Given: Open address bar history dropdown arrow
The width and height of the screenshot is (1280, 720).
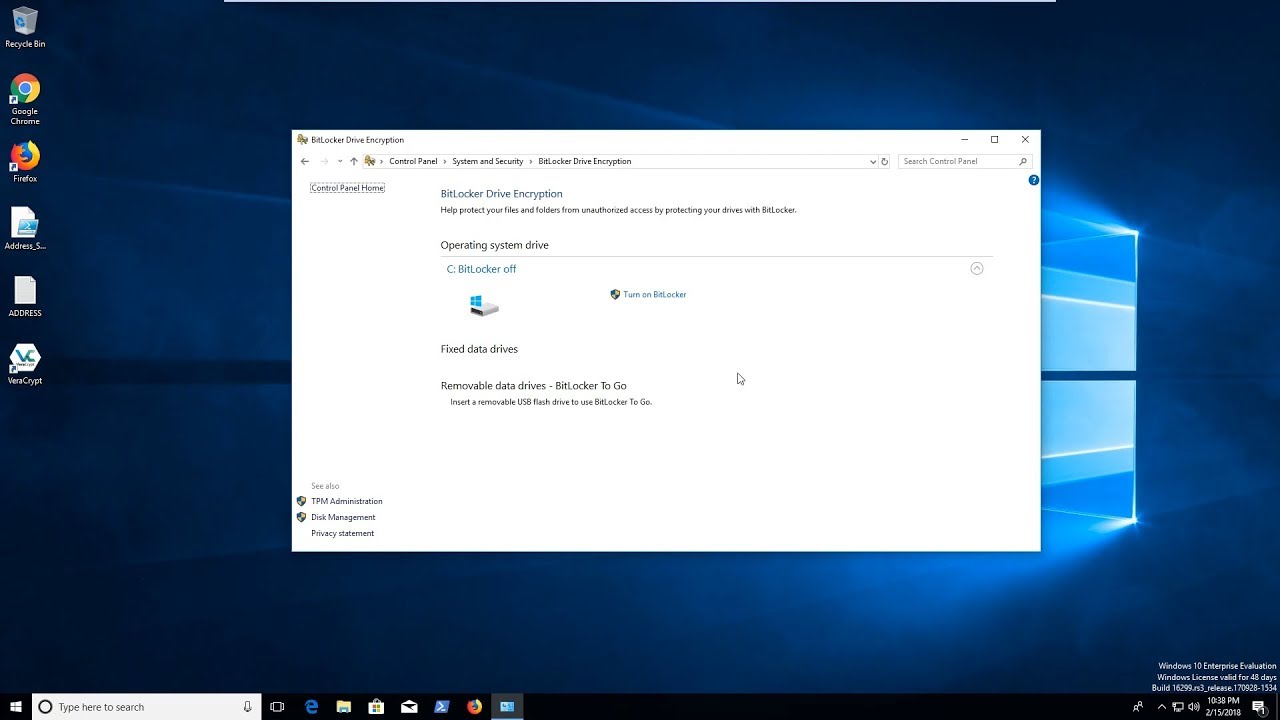Looking at the screenshot, I should (872, 161).
